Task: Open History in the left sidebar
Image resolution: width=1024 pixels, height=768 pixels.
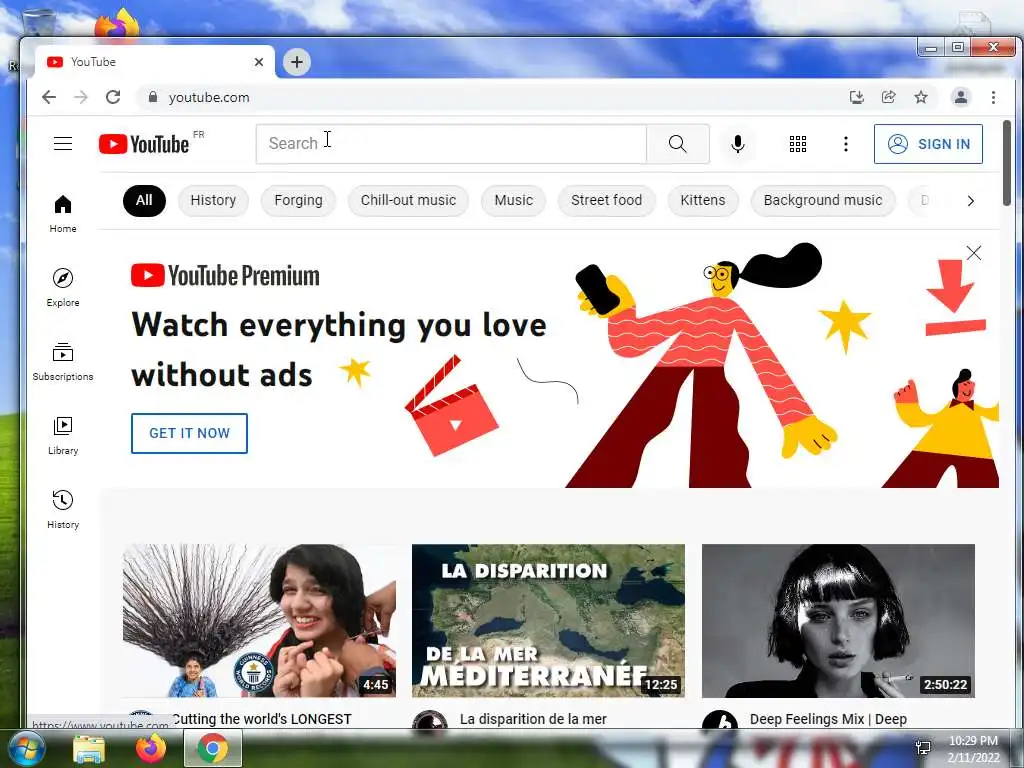Action: pos(63,509)
